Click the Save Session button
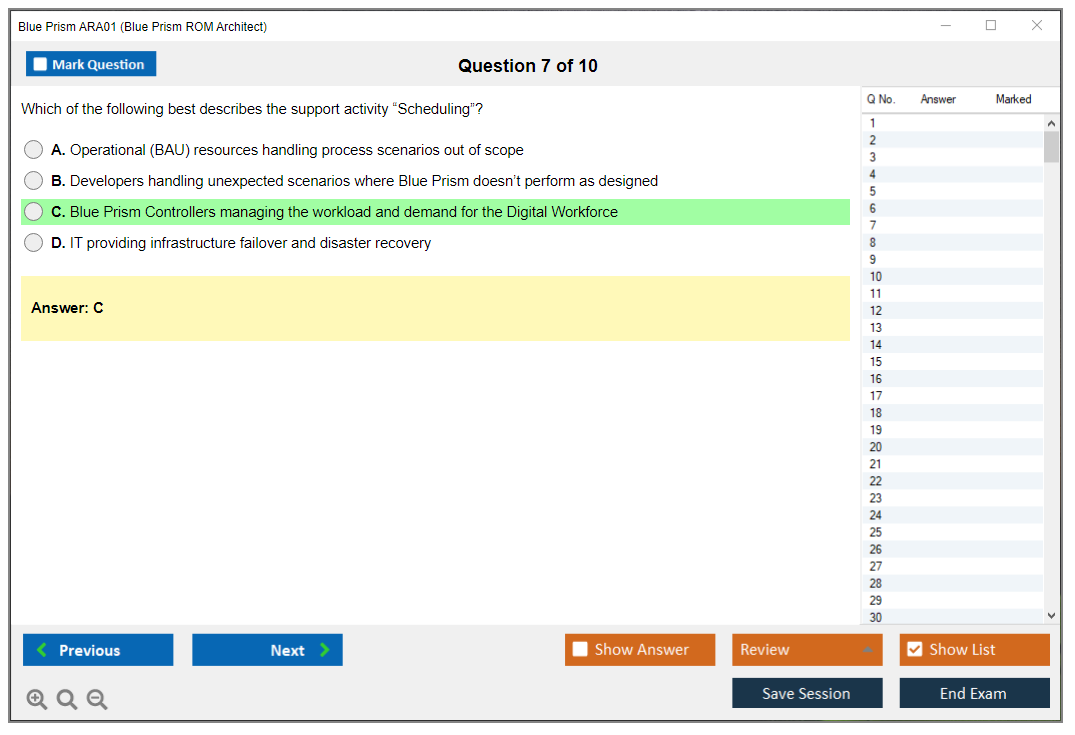This screenshot has height=735, width=1075. pyautogui.click(x=806, y=693)
